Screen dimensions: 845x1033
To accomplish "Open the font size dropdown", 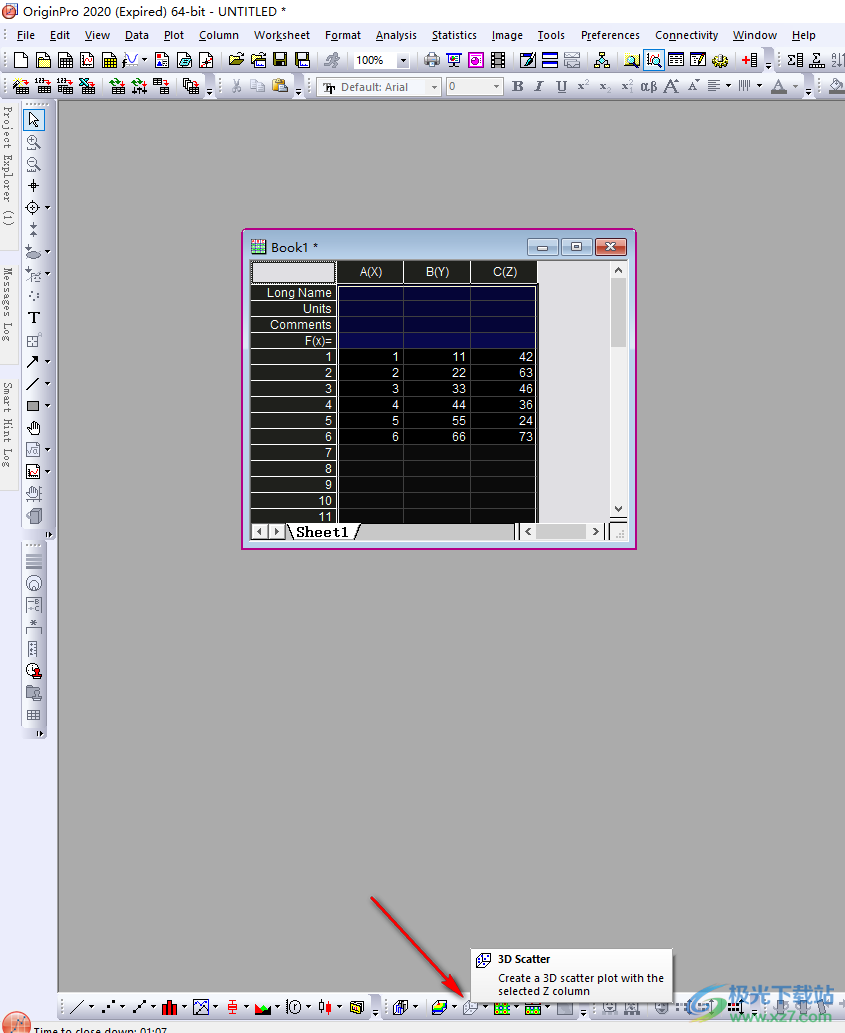I will pos(497,87).
